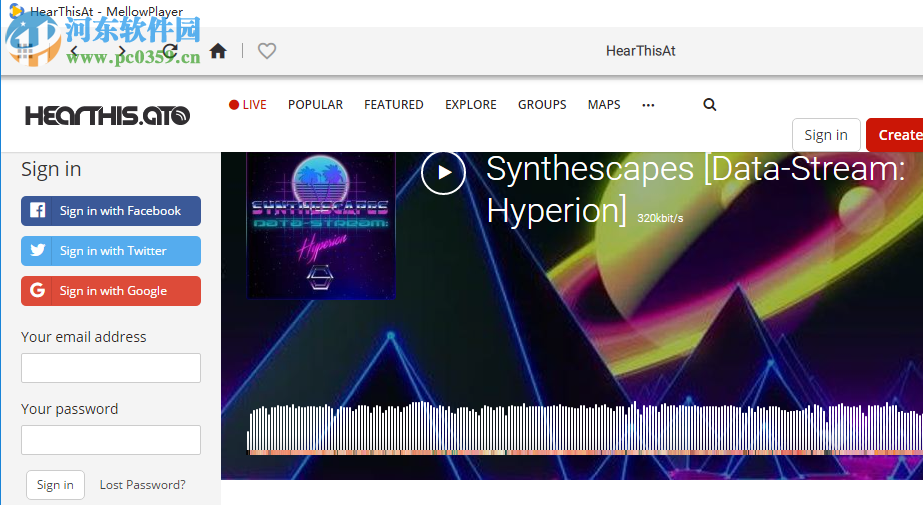Open the LIVE section
Viewport: 923px width, 505px height.
(x=247, y=105)
